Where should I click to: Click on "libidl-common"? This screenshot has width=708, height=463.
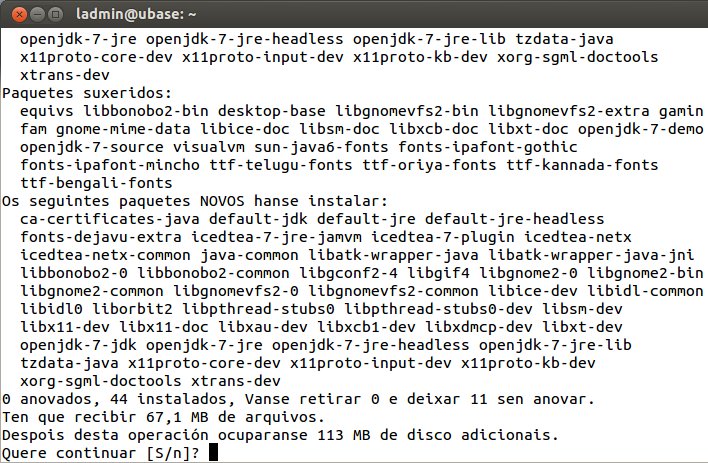pos(645,291)
